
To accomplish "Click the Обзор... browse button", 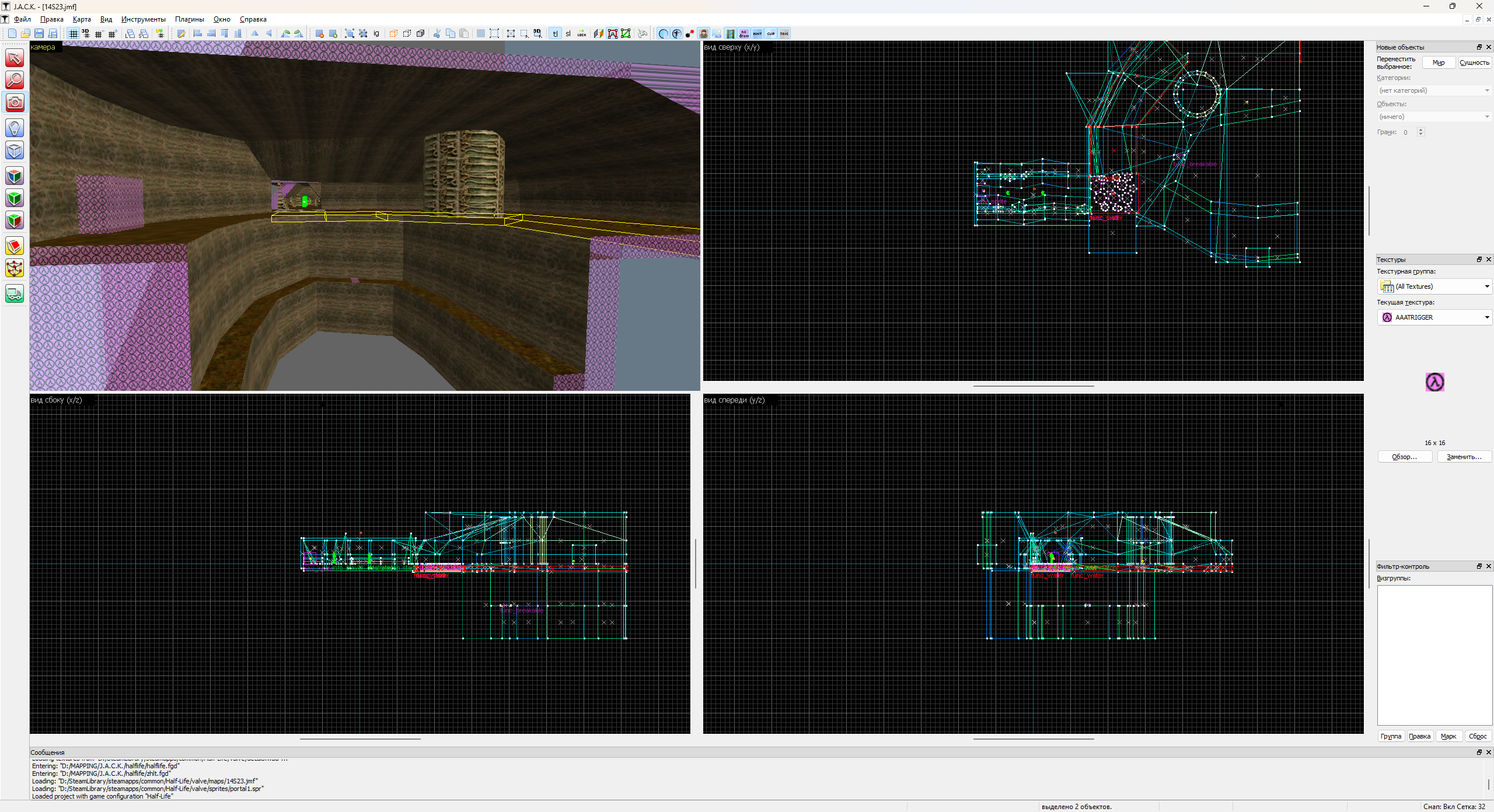I will click(x=1404, y=457).
